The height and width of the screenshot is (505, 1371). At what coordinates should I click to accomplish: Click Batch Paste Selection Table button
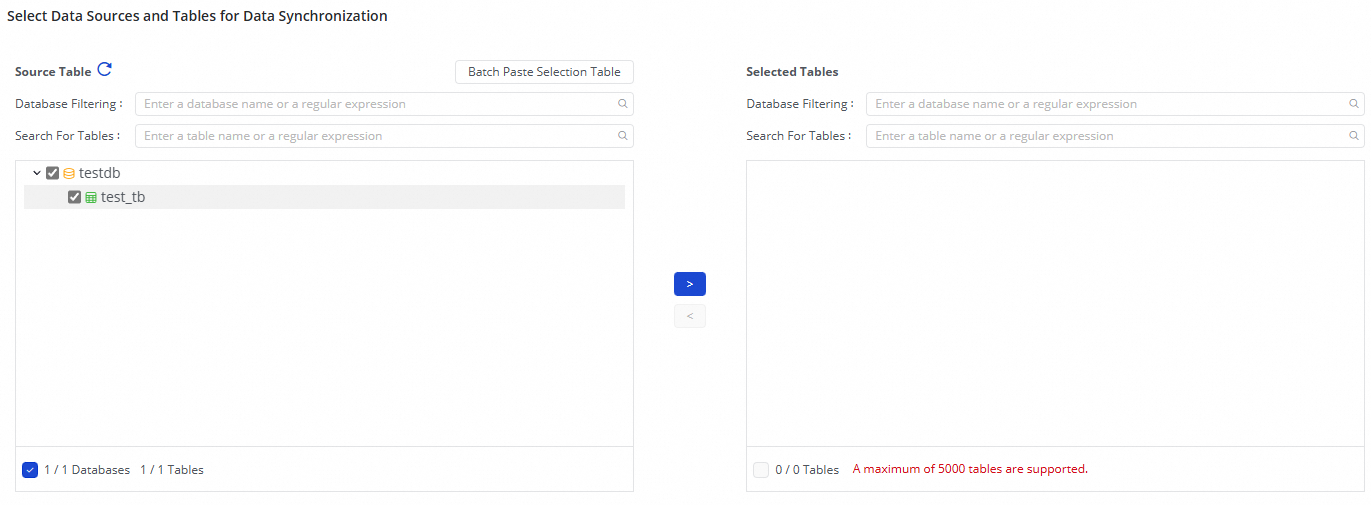pyautogui.click(x=544, y=72)
